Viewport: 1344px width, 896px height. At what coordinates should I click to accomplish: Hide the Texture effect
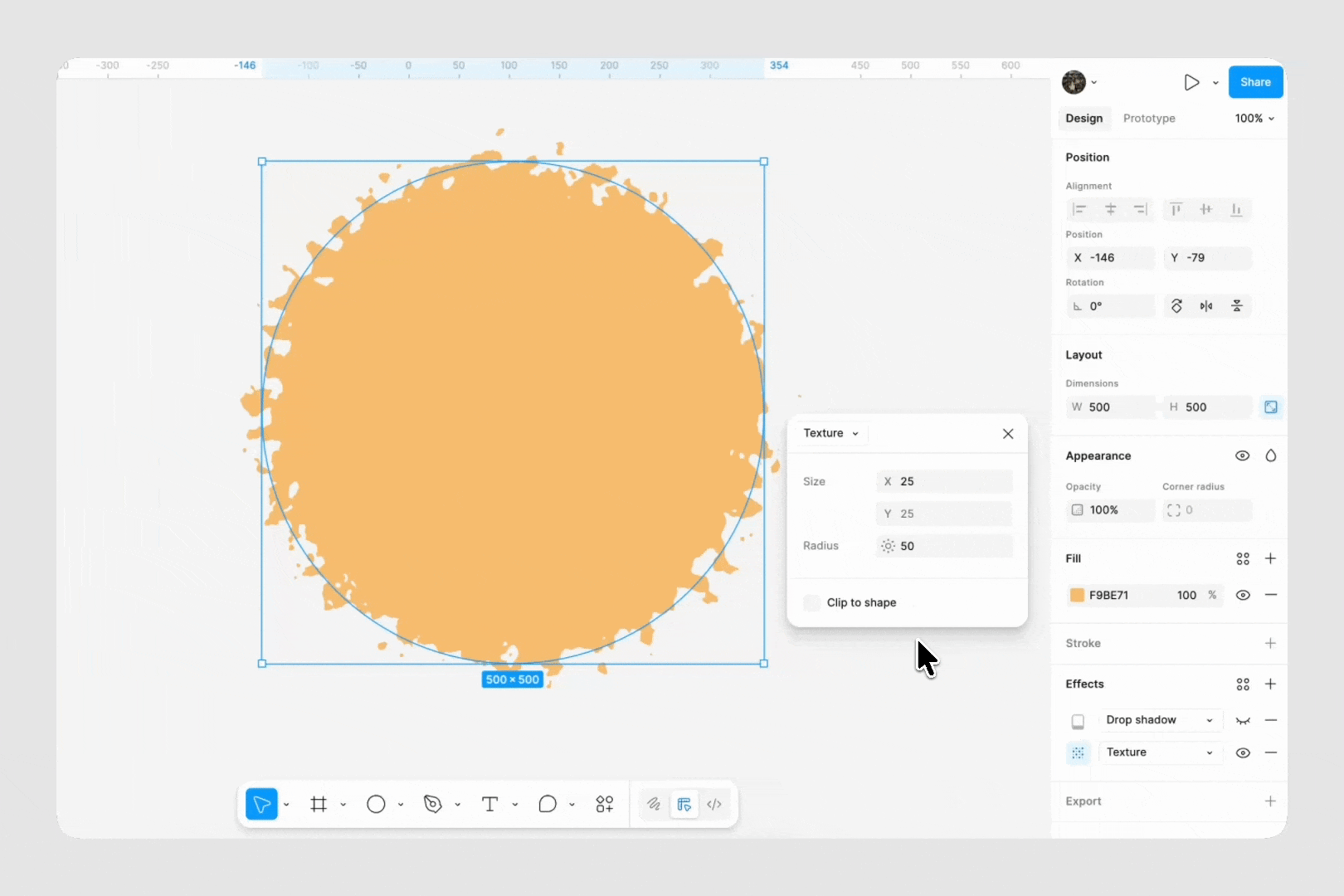1242,752
